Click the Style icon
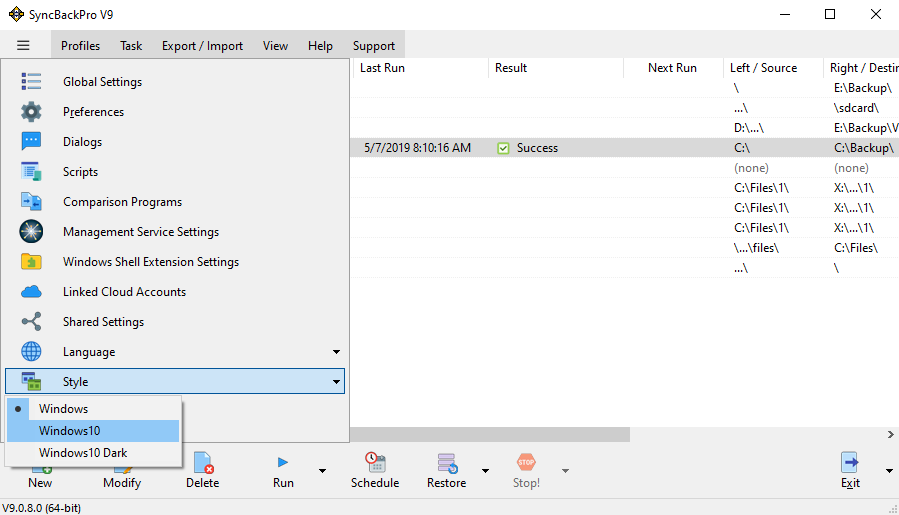 point(31,381)
